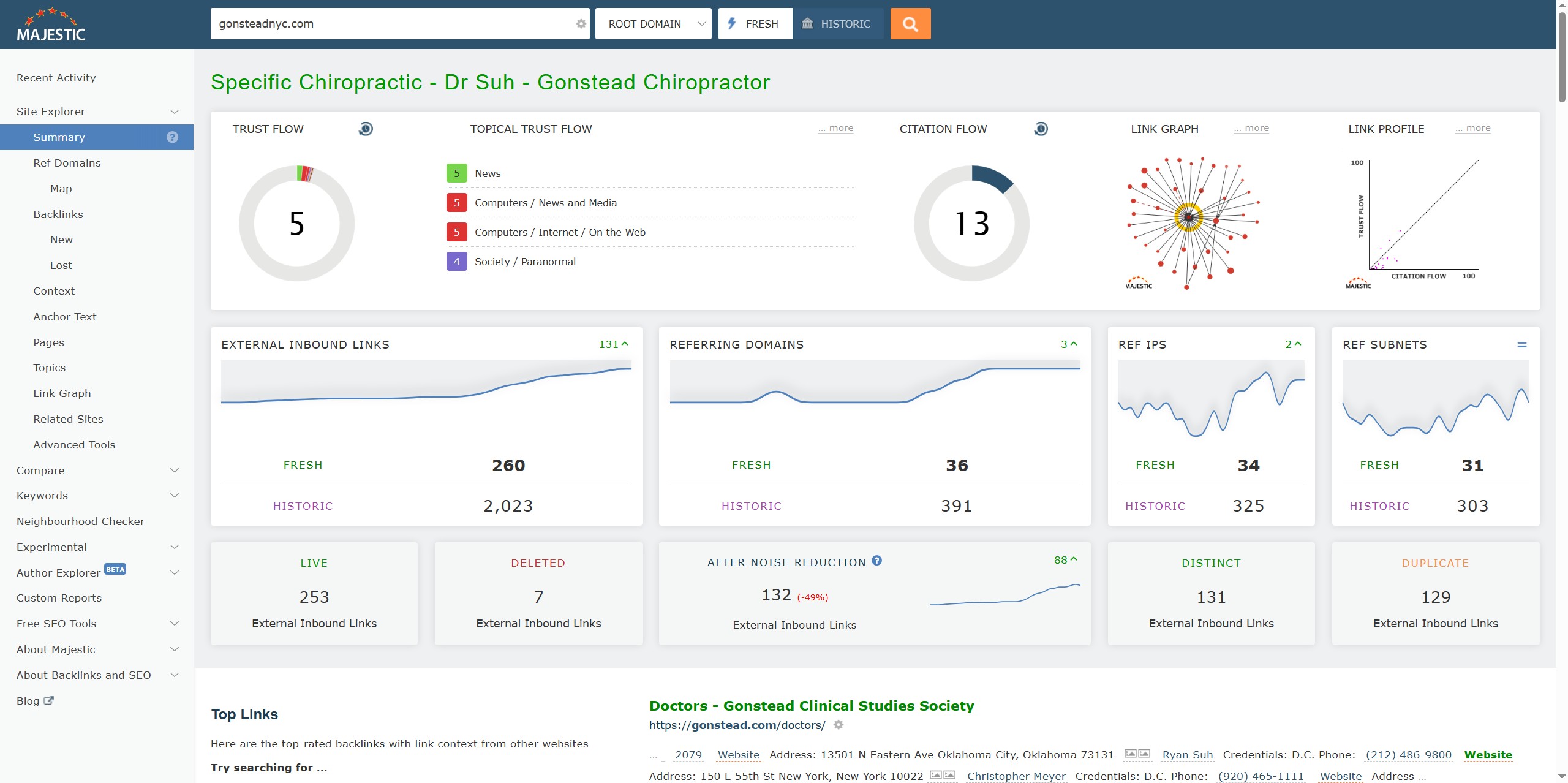Click the Majestic logo
The image size is (1568, 783).
51,25
